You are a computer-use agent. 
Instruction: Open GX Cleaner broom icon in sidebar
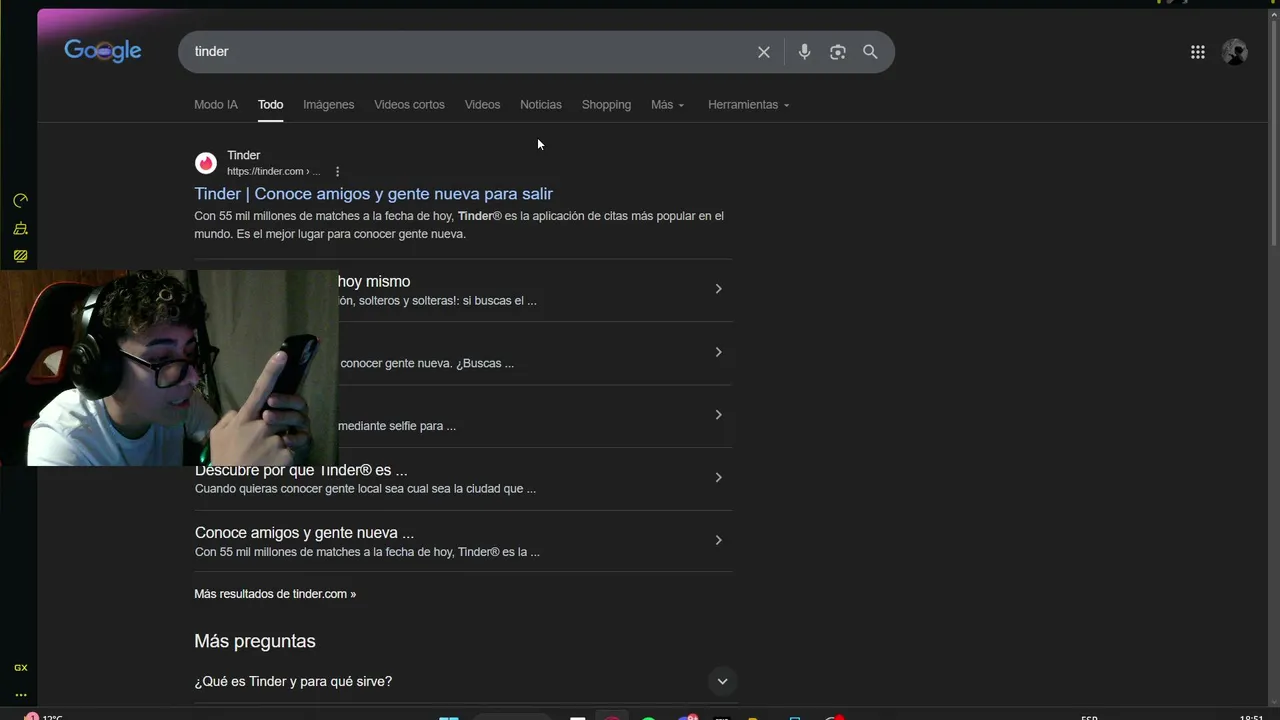pos(20,229)
